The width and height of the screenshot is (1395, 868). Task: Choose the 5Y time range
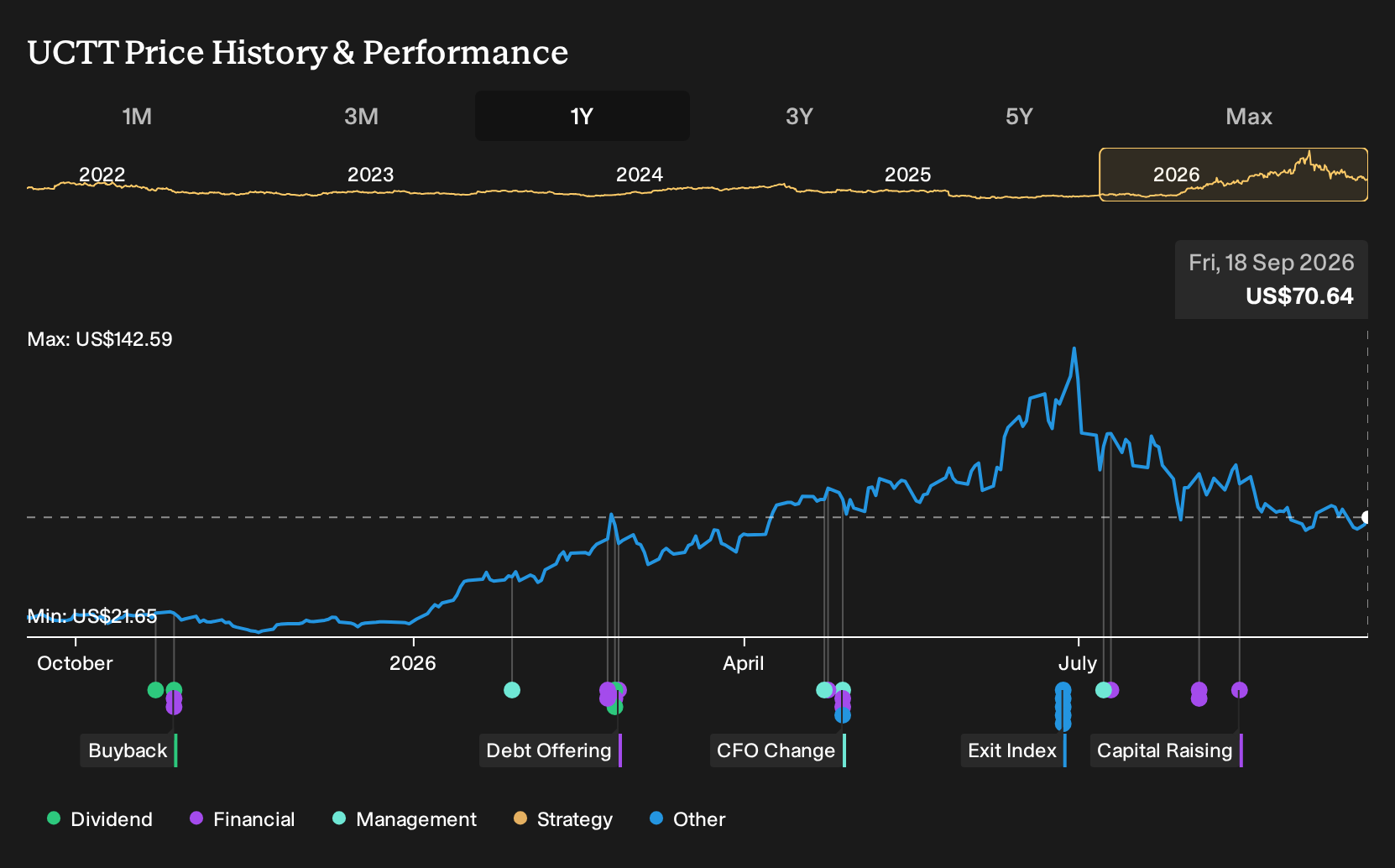pos(1019,116)
